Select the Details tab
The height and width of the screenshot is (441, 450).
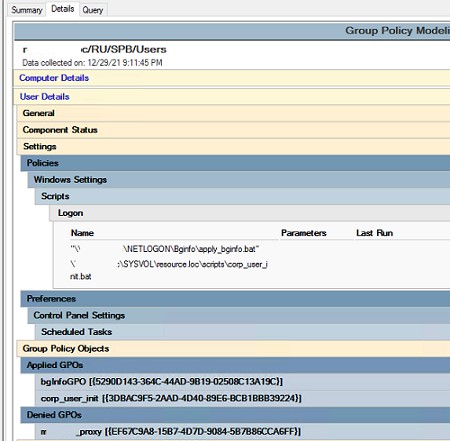63,9
